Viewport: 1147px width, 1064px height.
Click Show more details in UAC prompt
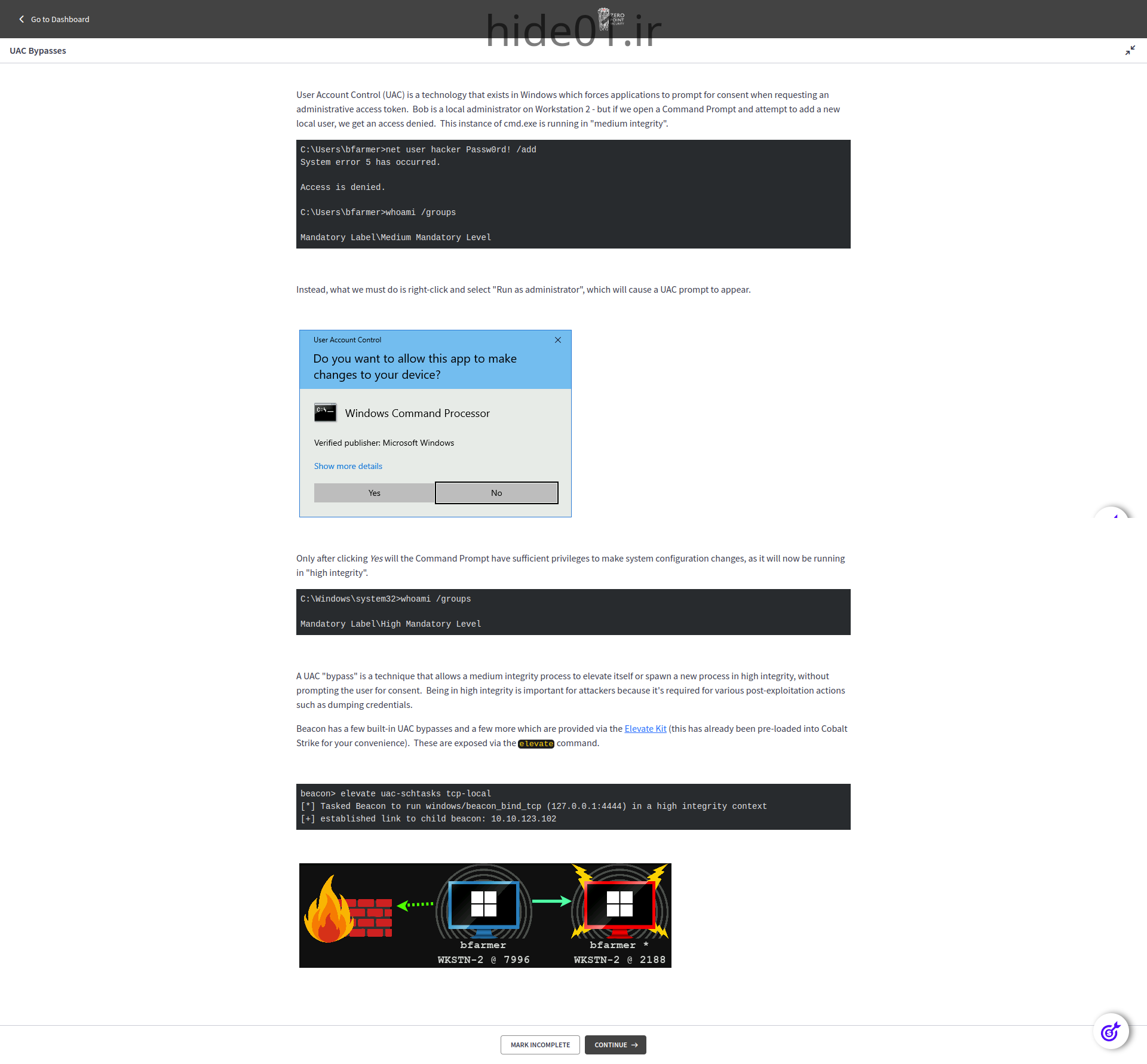click(x=348, y=466)
